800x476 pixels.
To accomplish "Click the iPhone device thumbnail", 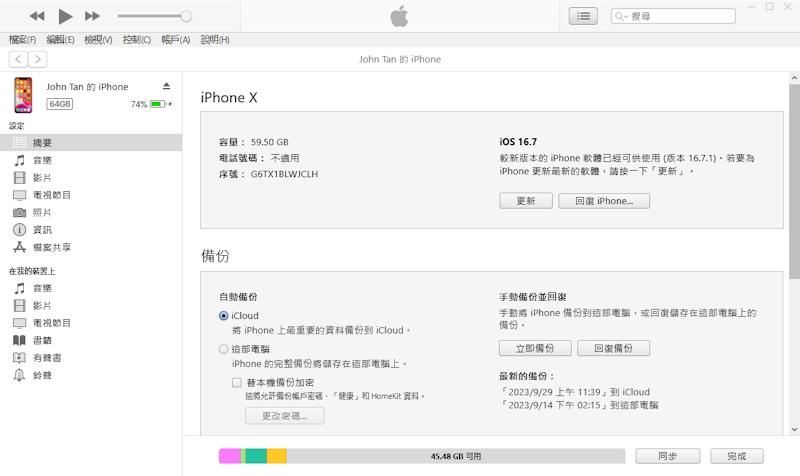I will tap(23, 95).
